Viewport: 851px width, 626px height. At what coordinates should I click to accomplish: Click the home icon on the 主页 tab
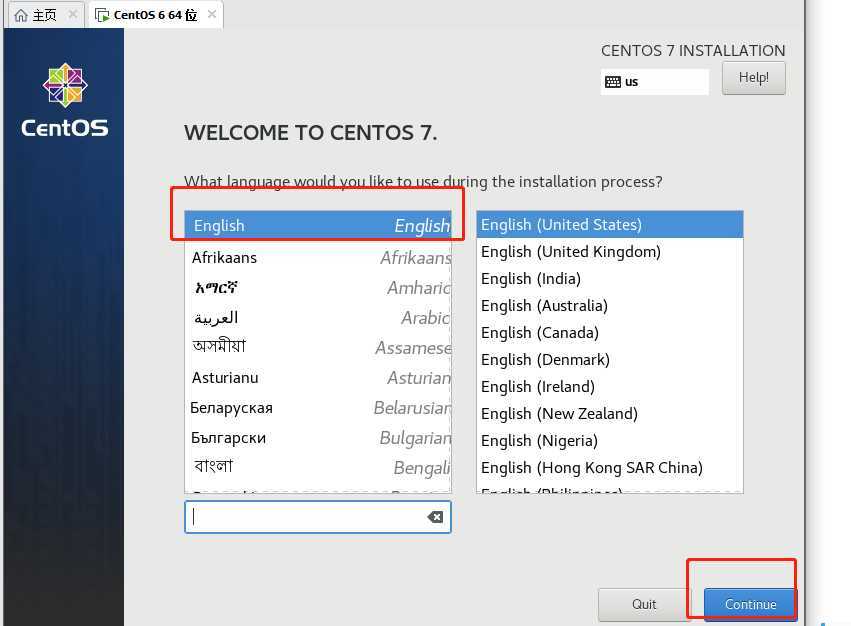pyautogui.click(x=21, y=15)
